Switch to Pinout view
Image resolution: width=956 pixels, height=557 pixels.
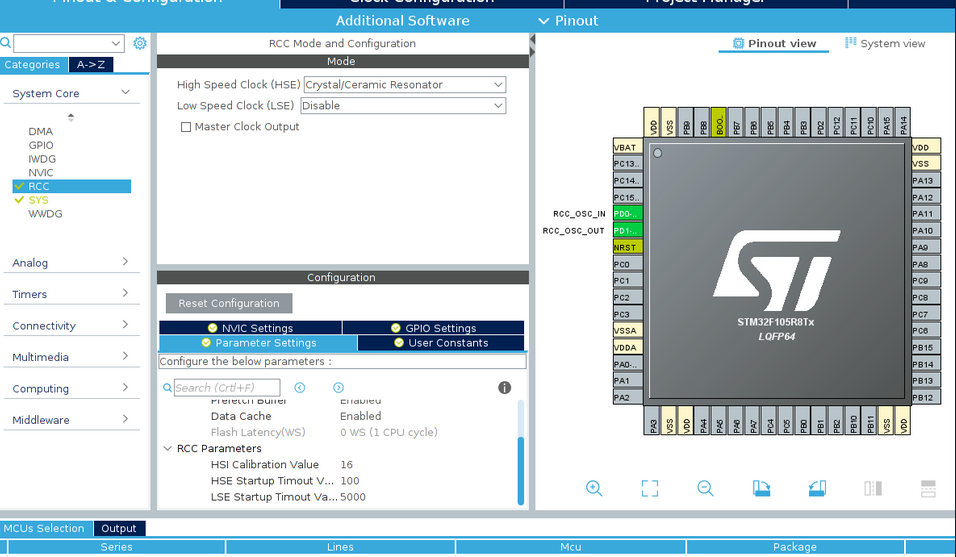click(x=774, y=43)
